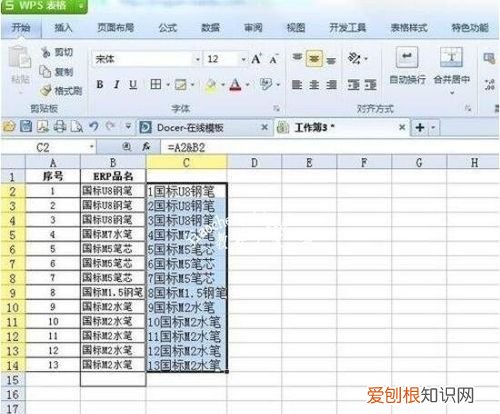Click the Cut scissors button

click(x=57, y=52)
